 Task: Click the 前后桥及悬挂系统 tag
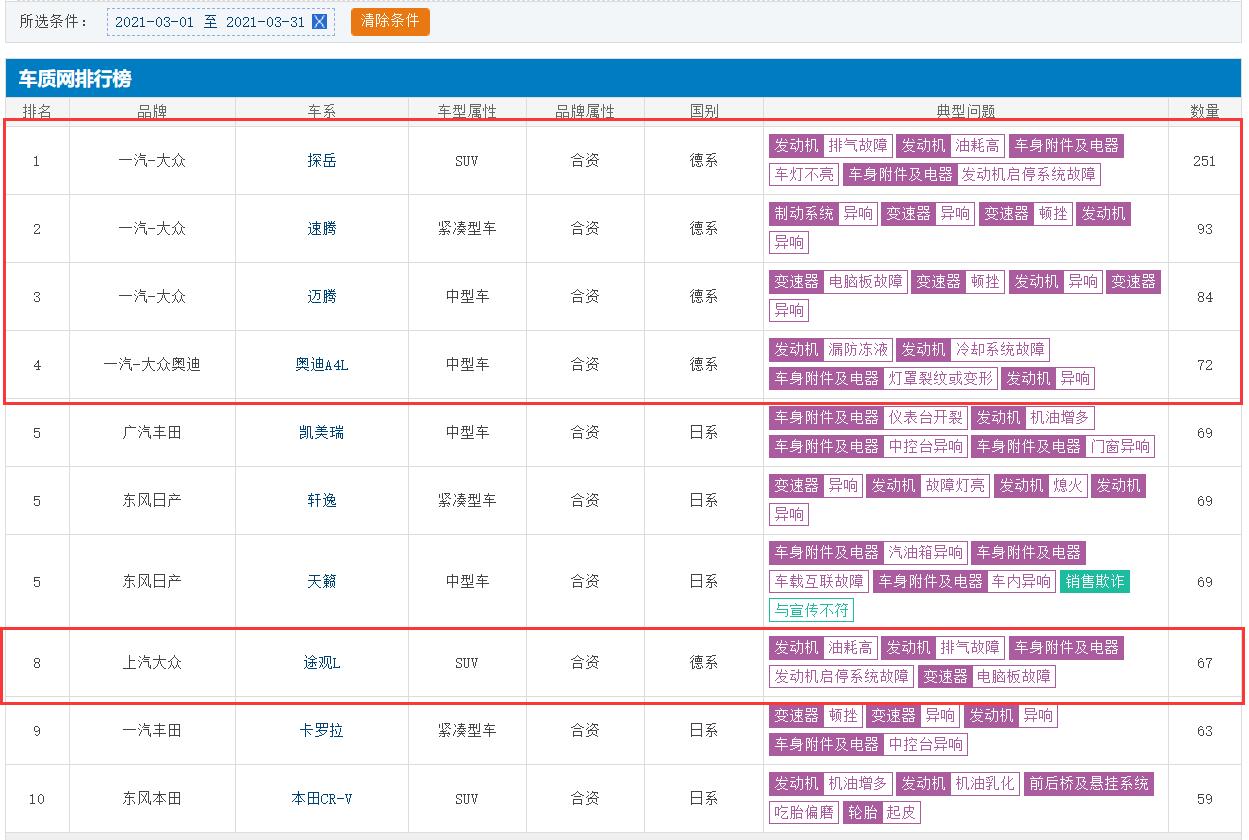click(x=1088, y=784)
